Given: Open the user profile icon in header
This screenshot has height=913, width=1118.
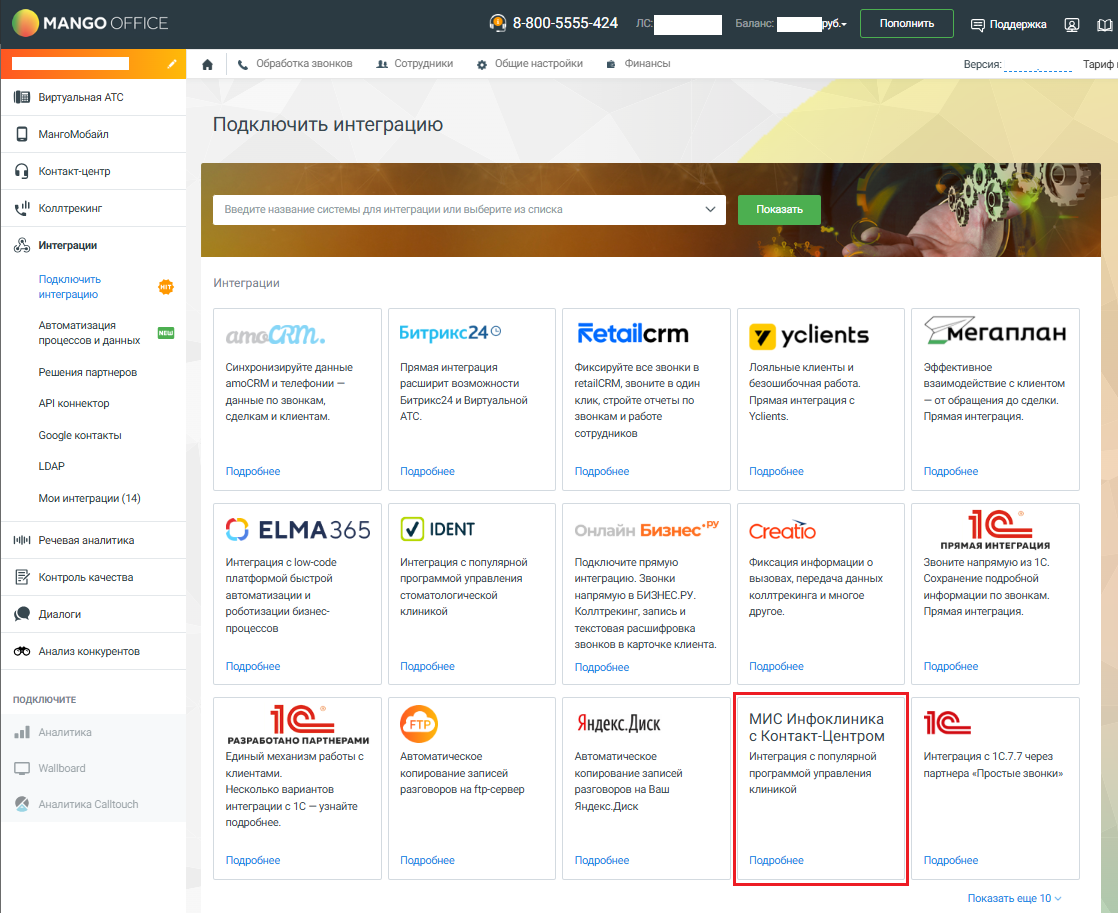Looking at the screenshot, I should [x=1072, y=25].
